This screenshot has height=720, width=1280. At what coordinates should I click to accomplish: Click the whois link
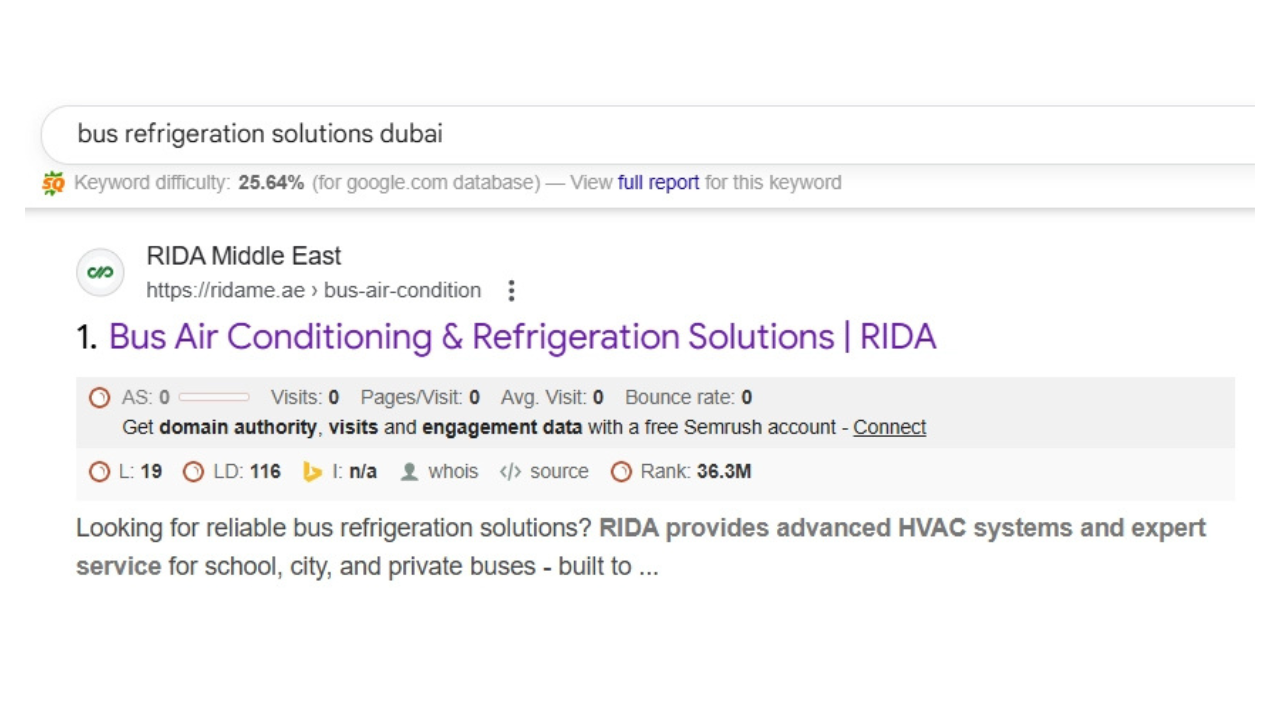pos(453,472)
